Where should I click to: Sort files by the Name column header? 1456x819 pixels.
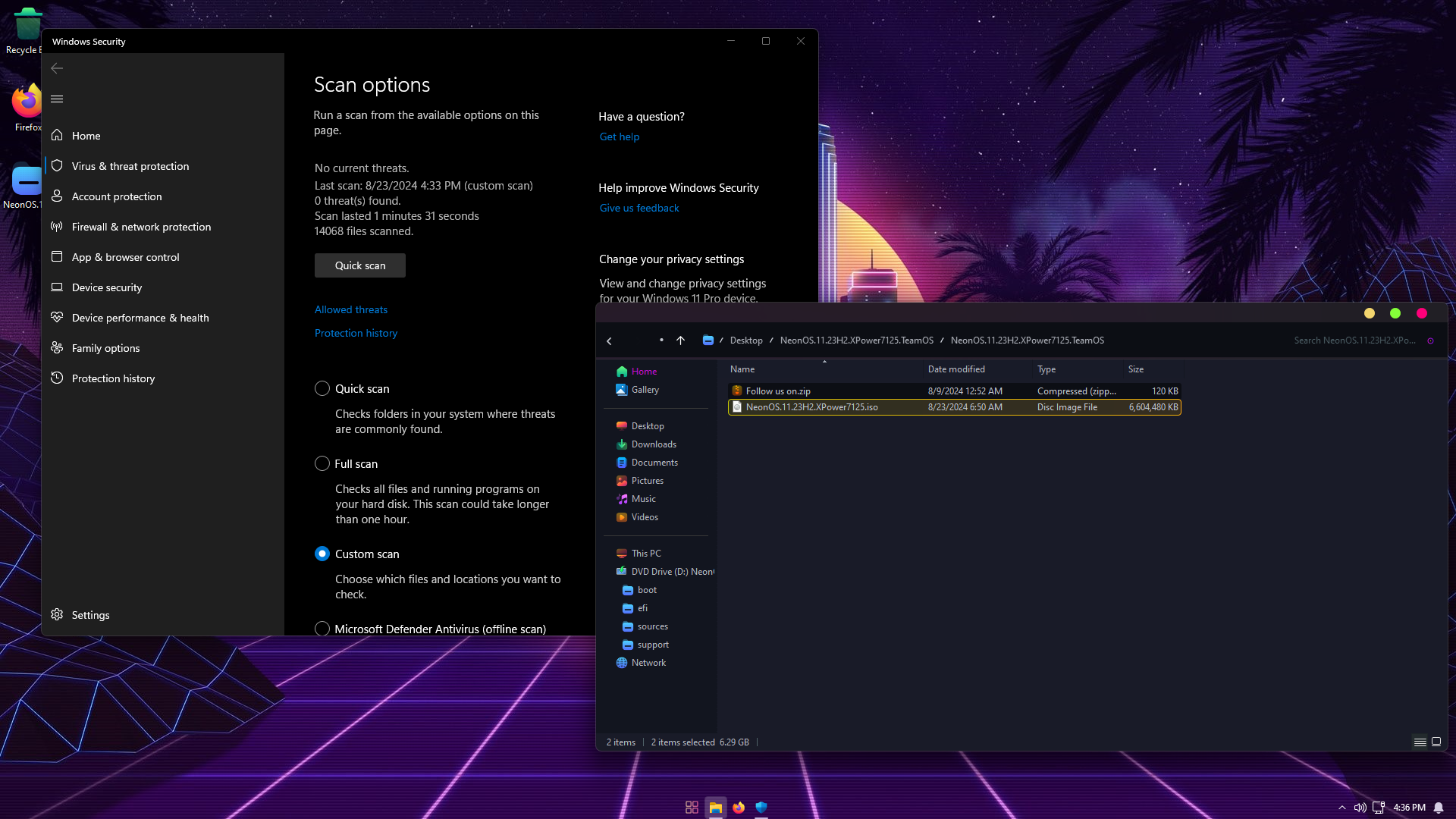824,369
